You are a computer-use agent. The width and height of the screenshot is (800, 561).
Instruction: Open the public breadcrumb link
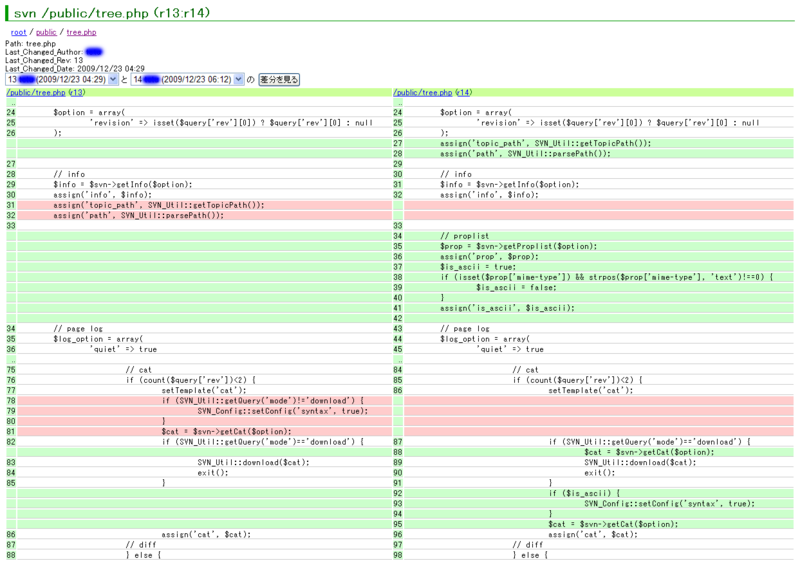point(46,32)
